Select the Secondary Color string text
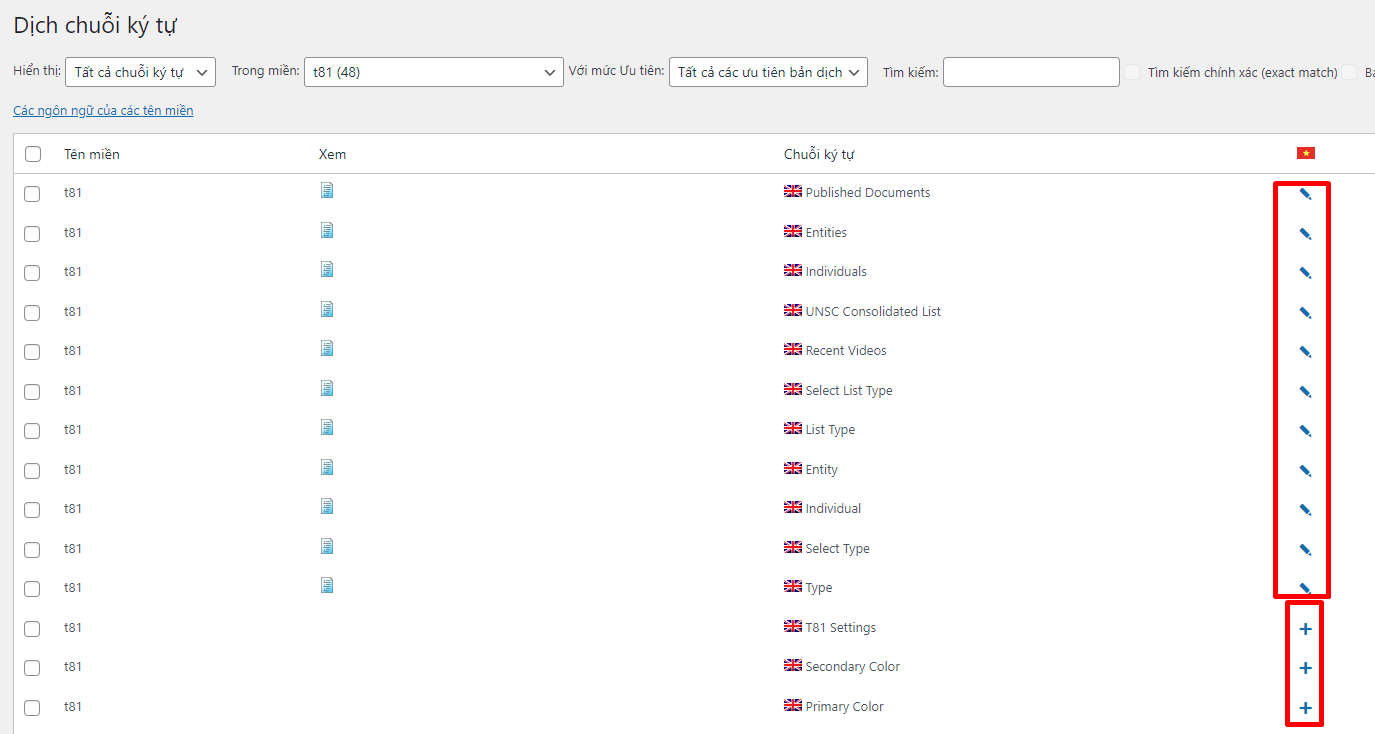Screen dimensions: 1375x734 click(x=853, y=666)
